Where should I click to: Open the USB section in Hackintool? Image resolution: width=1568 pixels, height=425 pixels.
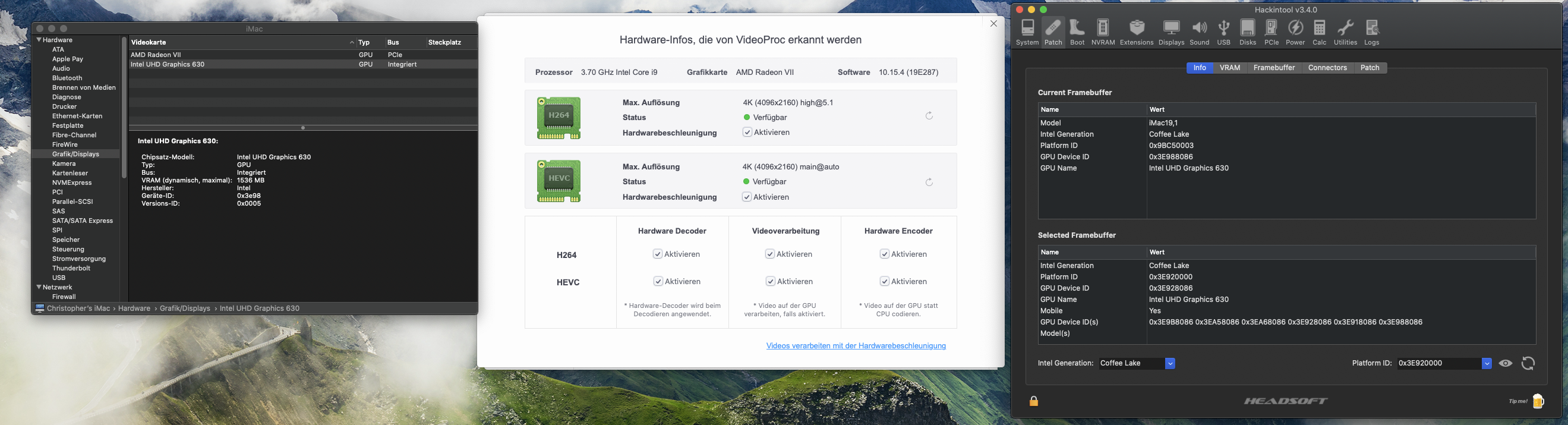[x=1223, y=32]
